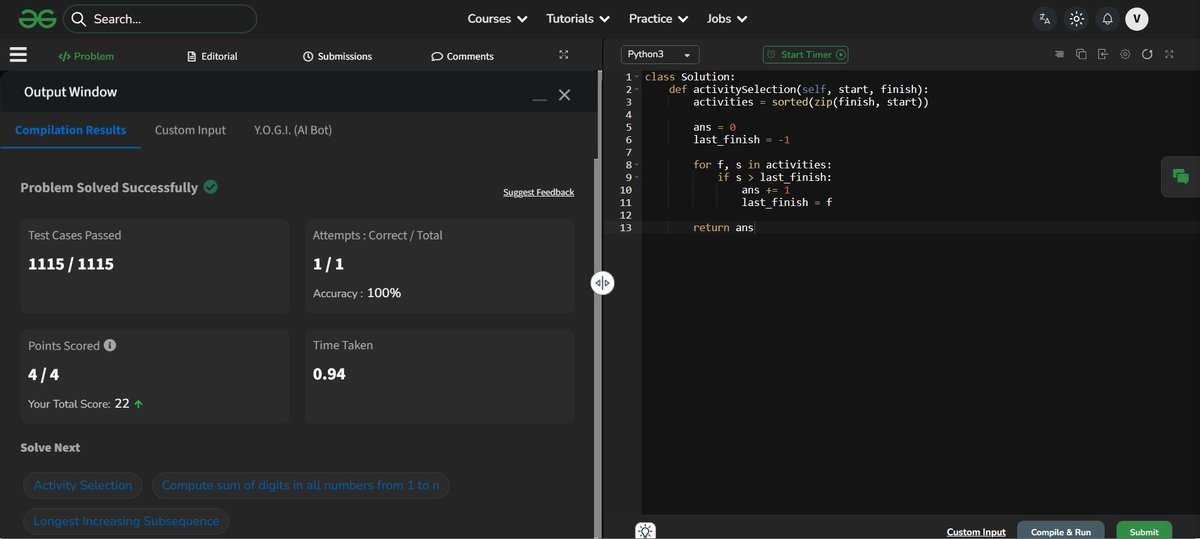Click the search magnifier icon
The width and height of the screenshot is (1200, 539).
[78, 19]
